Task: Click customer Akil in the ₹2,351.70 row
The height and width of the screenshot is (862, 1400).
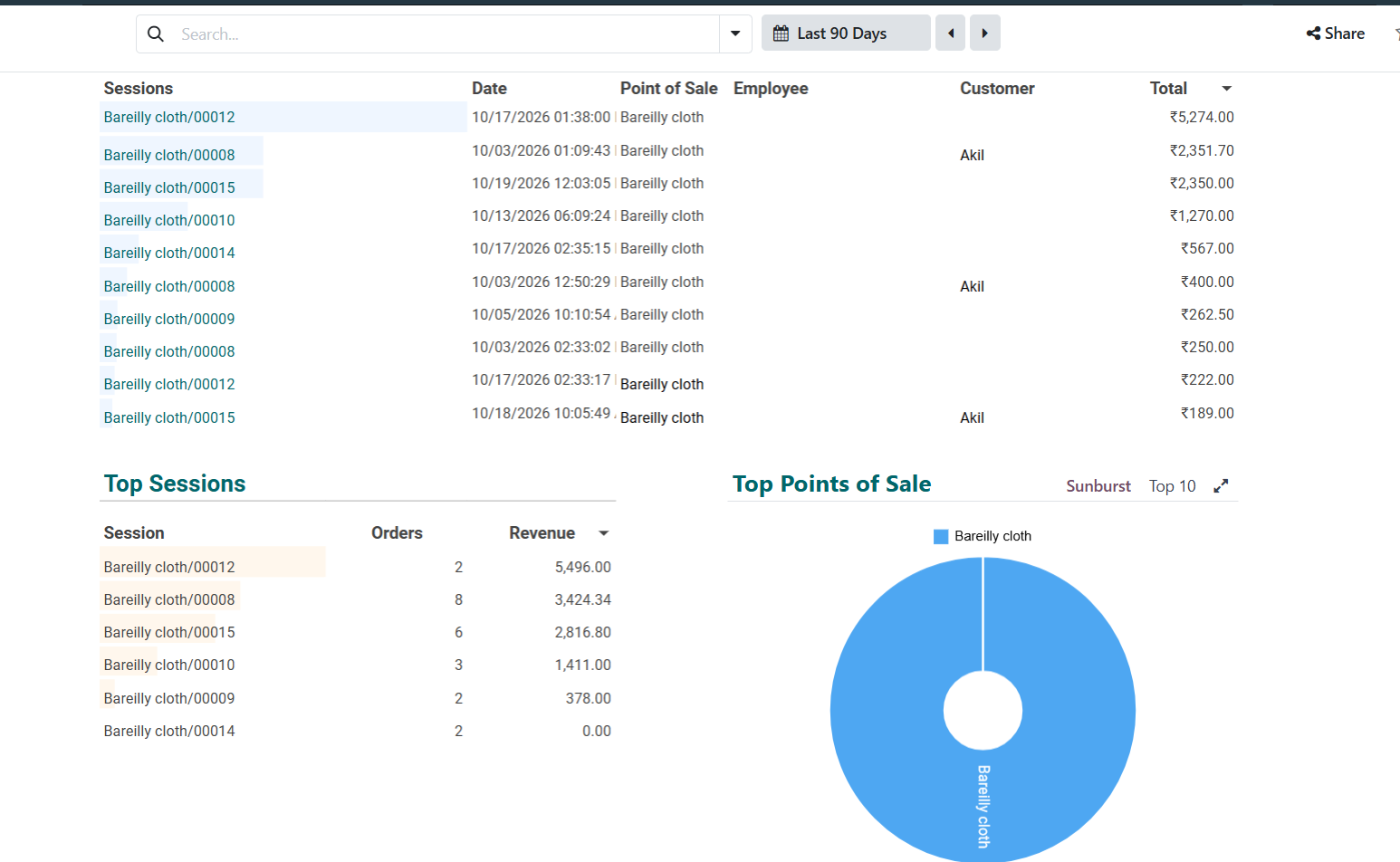Action: click(972, 155)
